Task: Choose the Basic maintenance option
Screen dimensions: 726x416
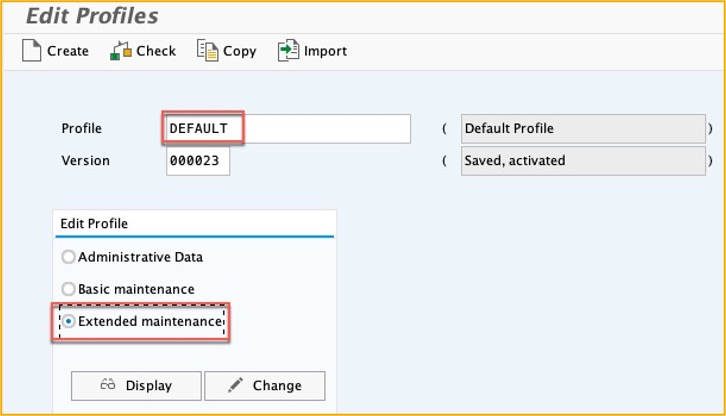Action: (x=68, y=289)
